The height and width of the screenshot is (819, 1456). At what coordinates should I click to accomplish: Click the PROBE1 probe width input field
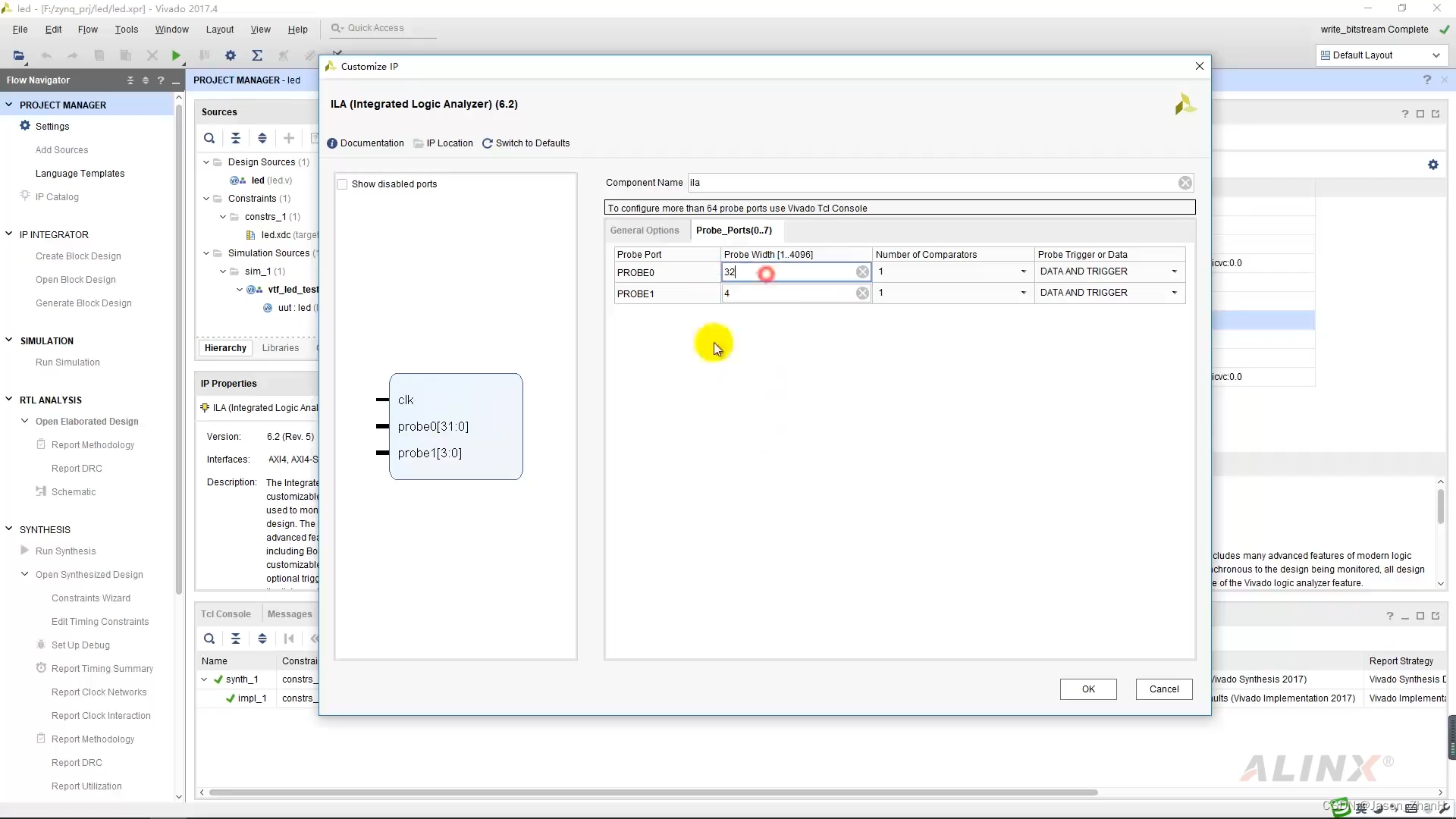tap(787, 293)
